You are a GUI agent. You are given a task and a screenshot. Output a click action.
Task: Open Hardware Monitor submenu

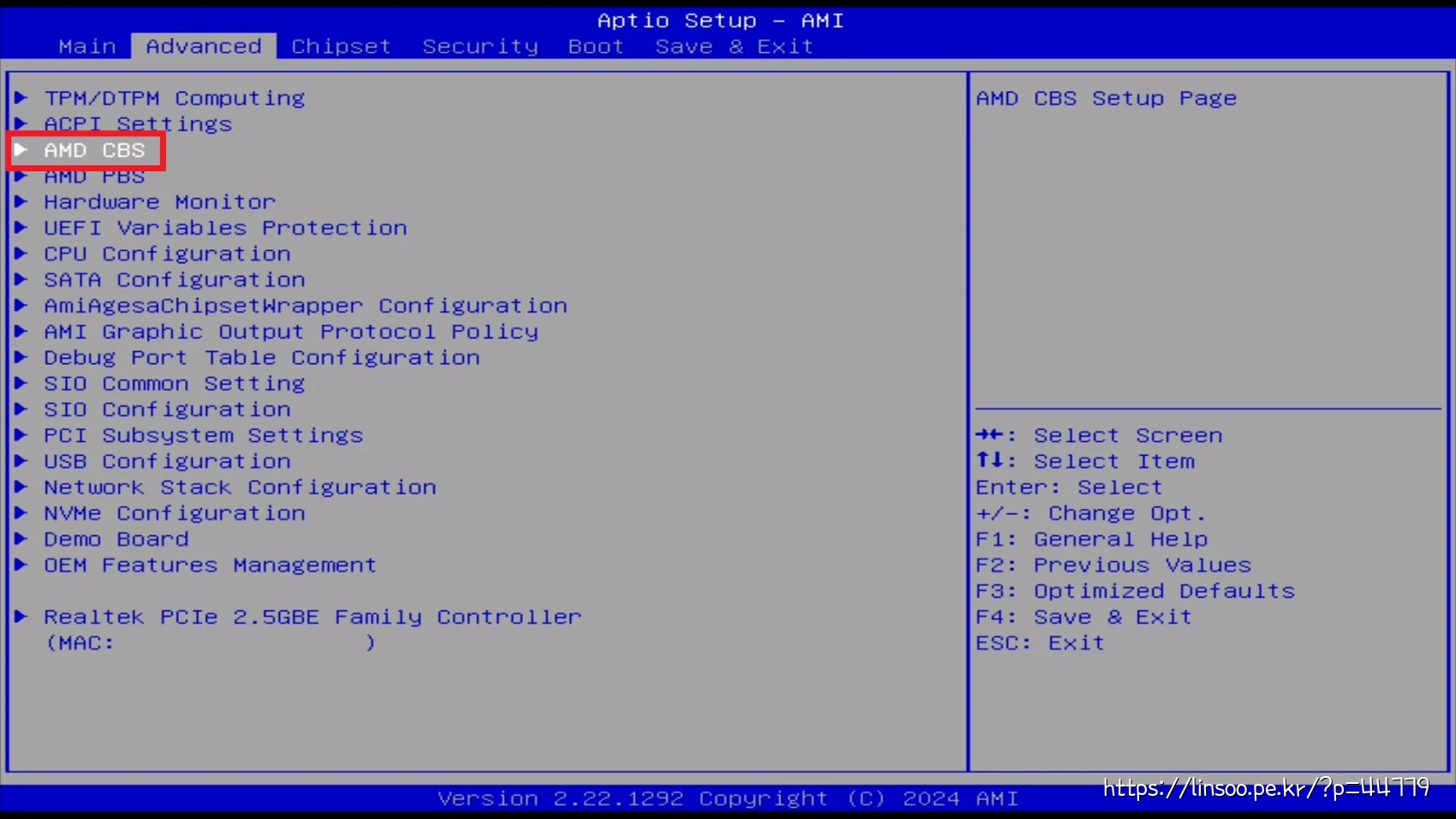(160, 202)
